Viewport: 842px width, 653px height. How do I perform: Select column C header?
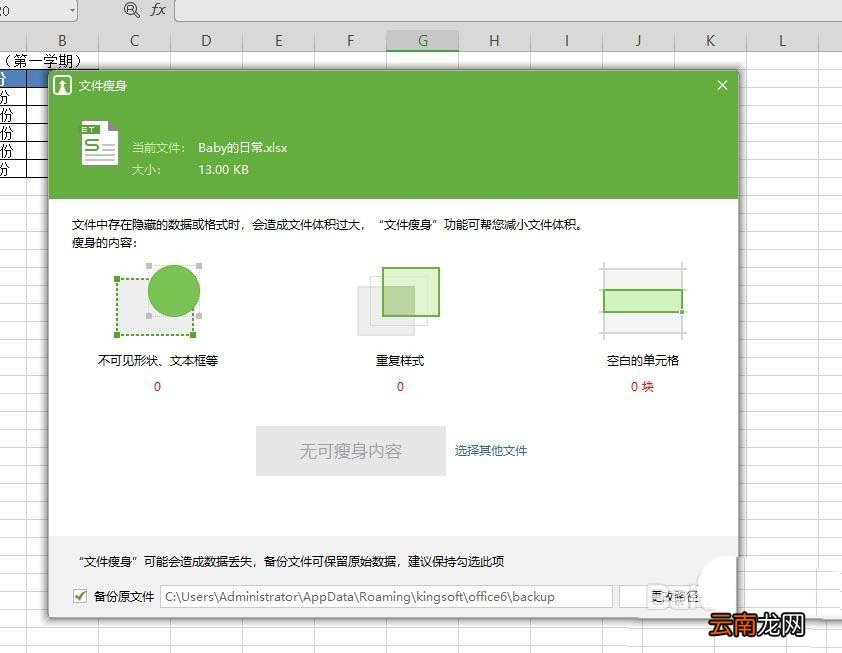click(x=134, y=41)
